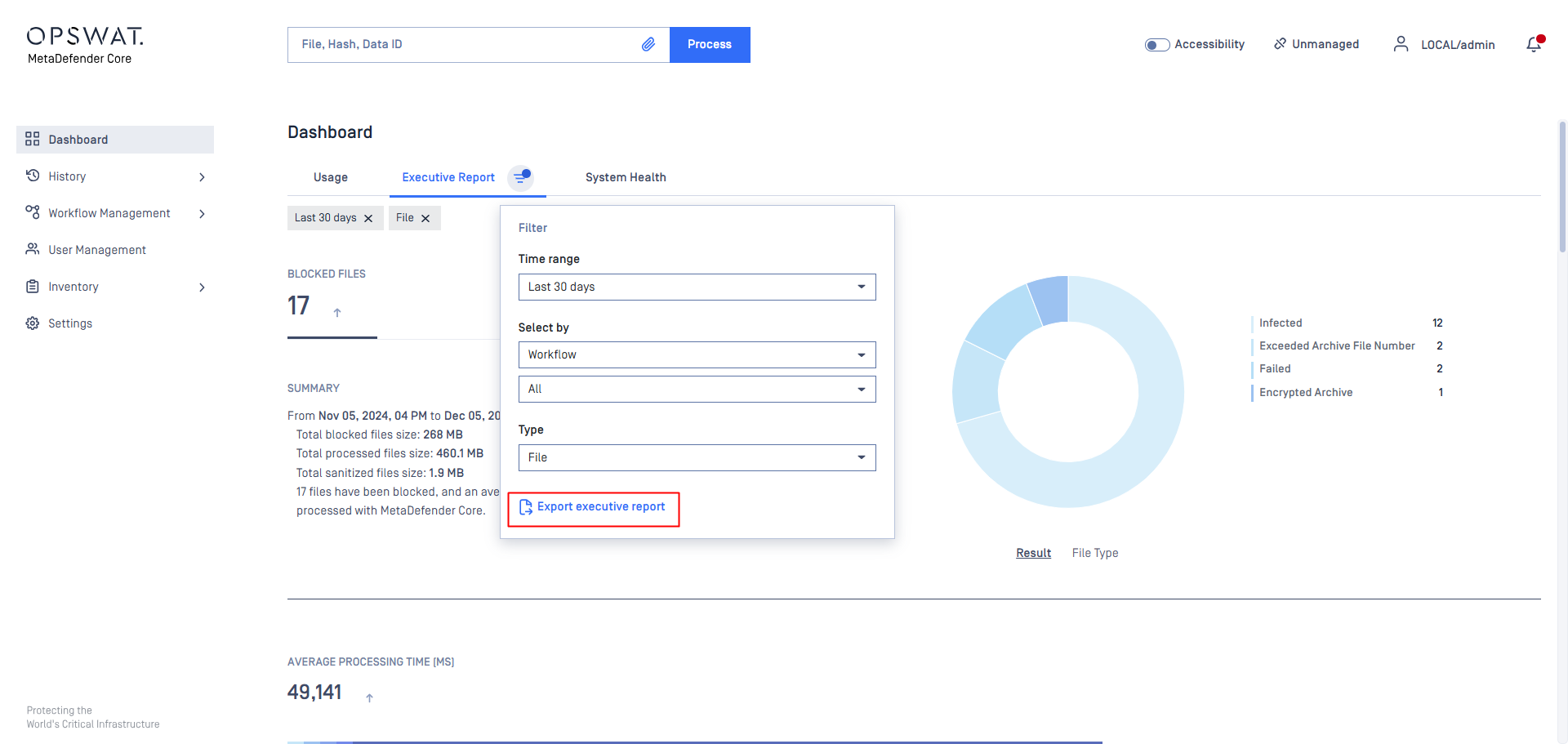Open the Time range Last 30 days dropdown
Image resolution: width=1568 pixels, height=744 pixels.
click(x=697, y=287)
